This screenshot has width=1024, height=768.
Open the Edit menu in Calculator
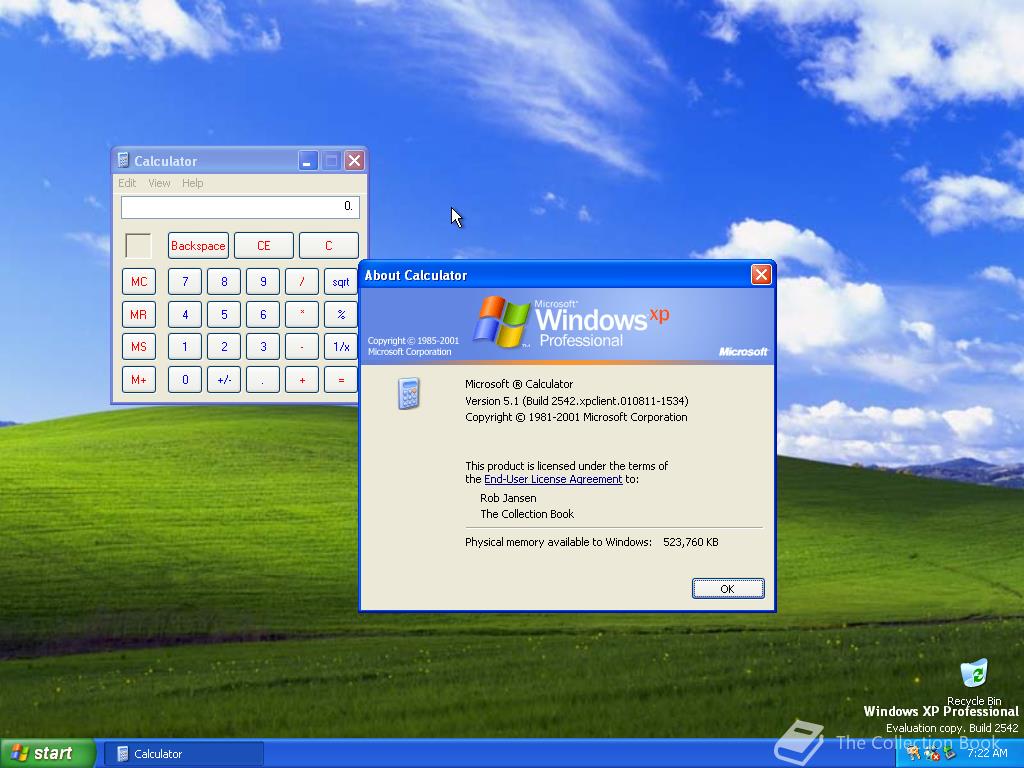(x=127, y=183)
